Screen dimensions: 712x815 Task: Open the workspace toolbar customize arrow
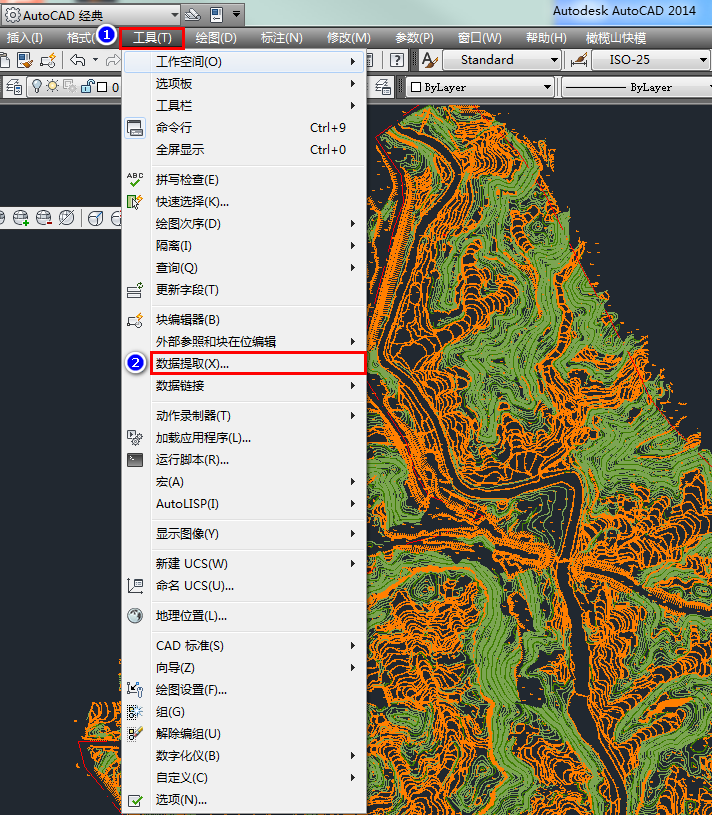pyautogui.click(x=236, y=14)
